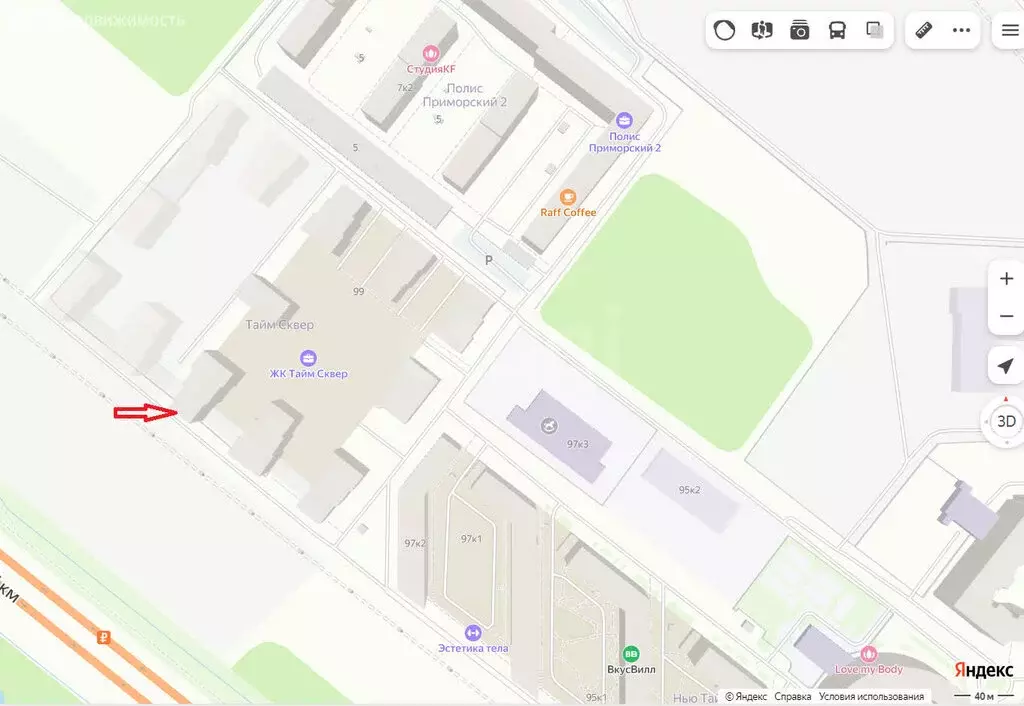Show street photos camera icon
This screenshot has height=706, width=1024.
pyautogui.click(x=799, y=30)
